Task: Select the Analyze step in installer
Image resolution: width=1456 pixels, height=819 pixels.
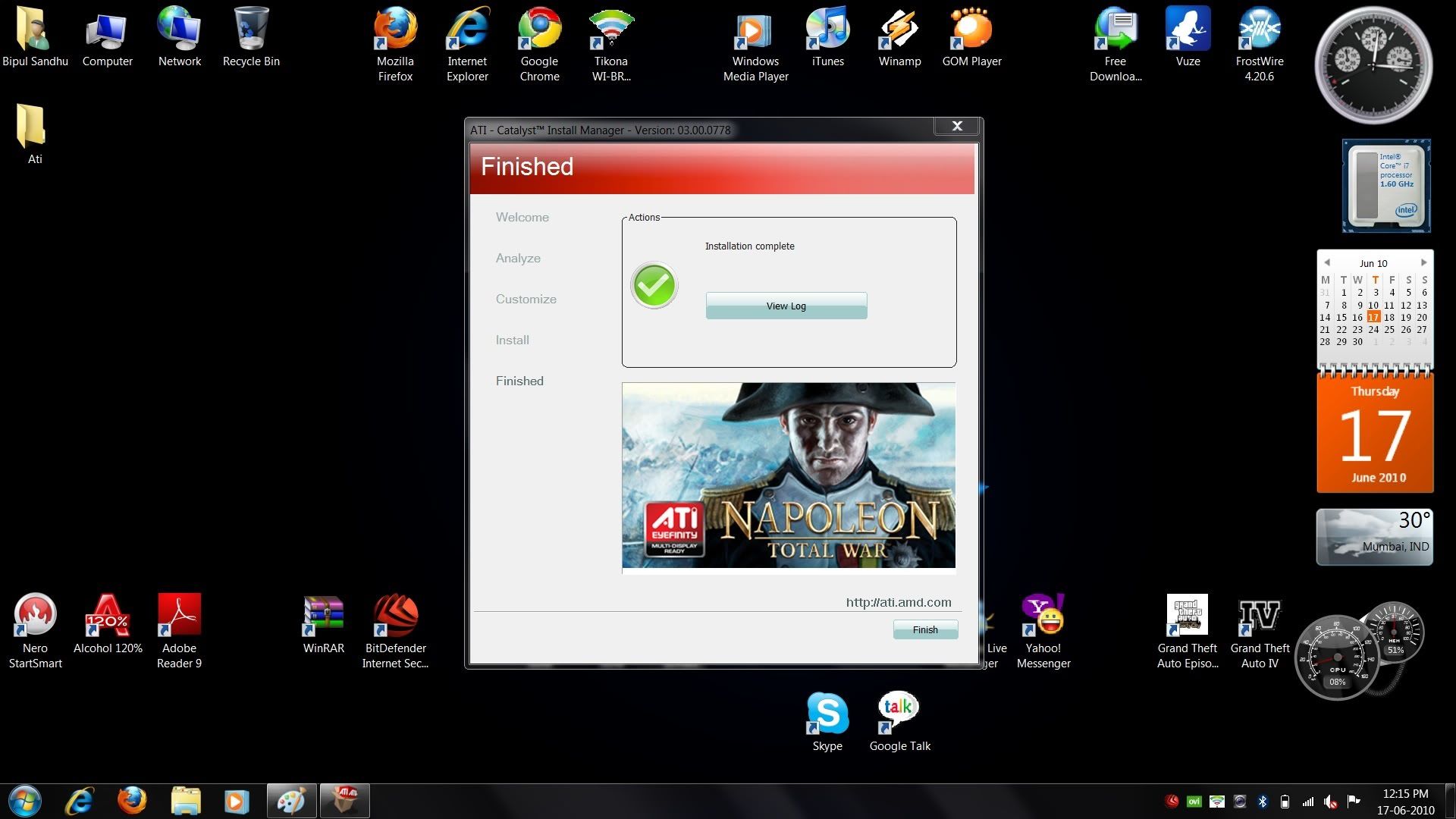Action: [518, 258]
